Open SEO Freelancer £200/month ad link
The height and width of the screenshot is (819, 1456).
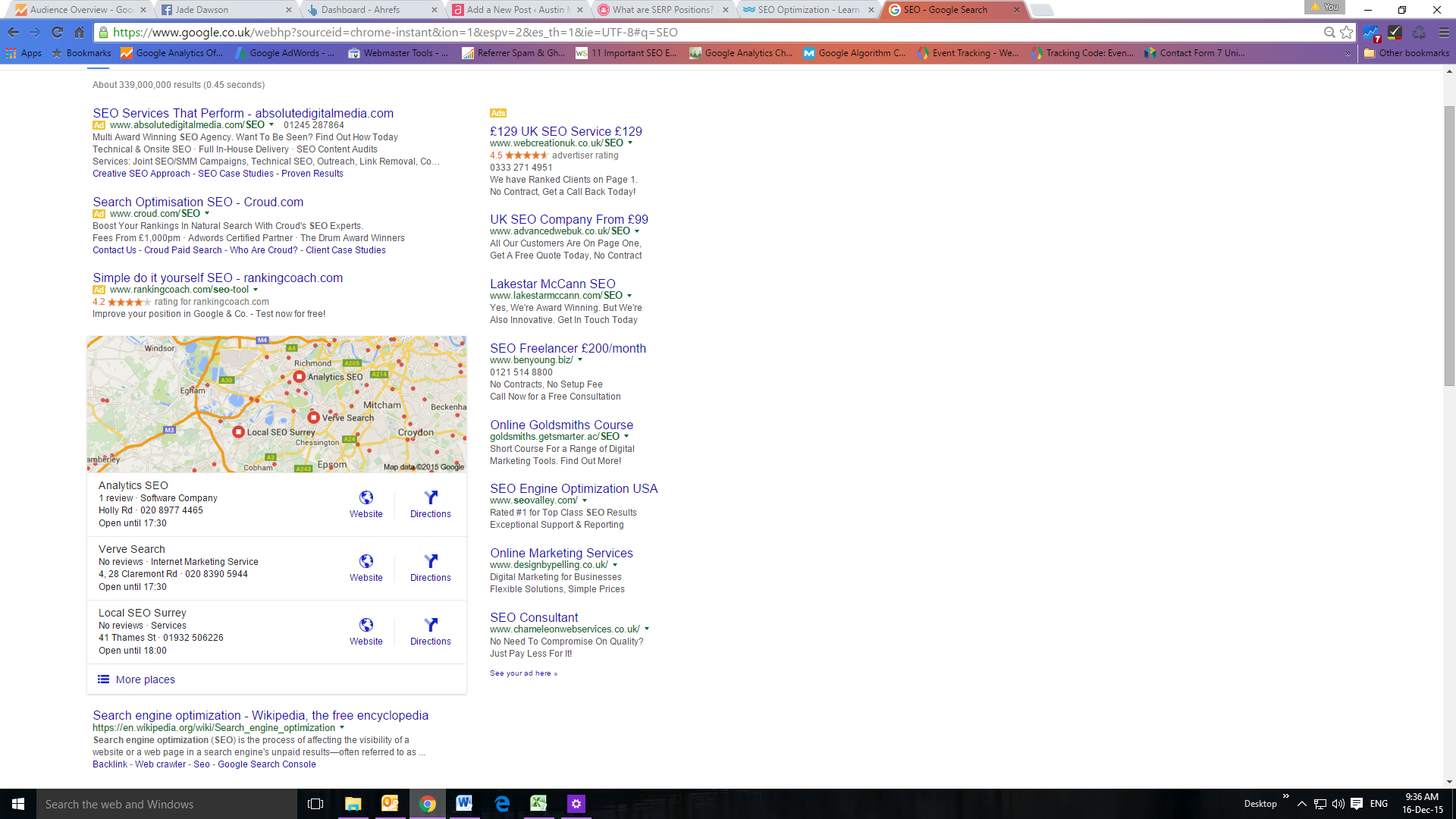click(x=568, y=348)
